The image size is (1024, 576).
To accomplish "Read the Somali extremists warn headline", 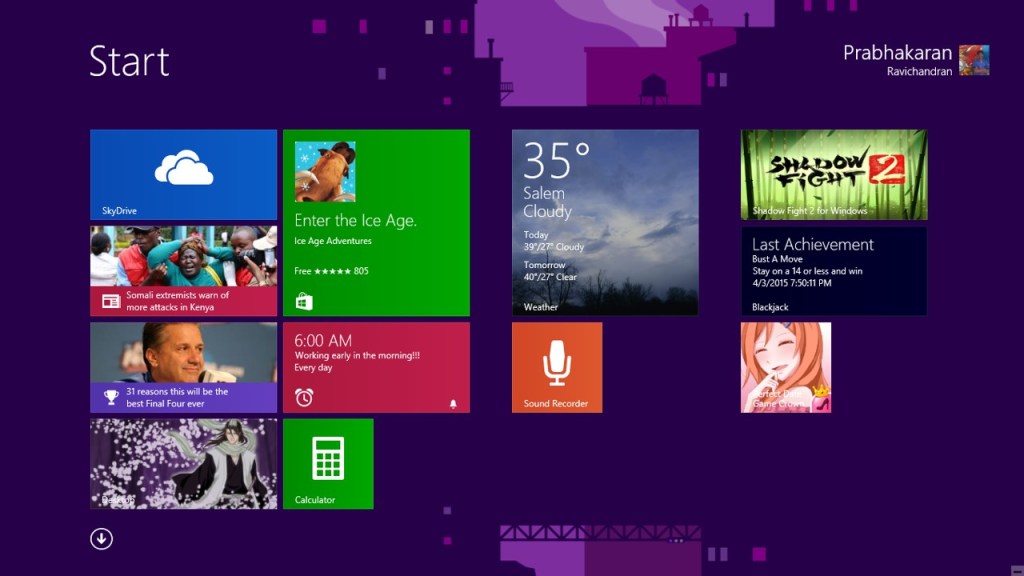I will (178, 301).
